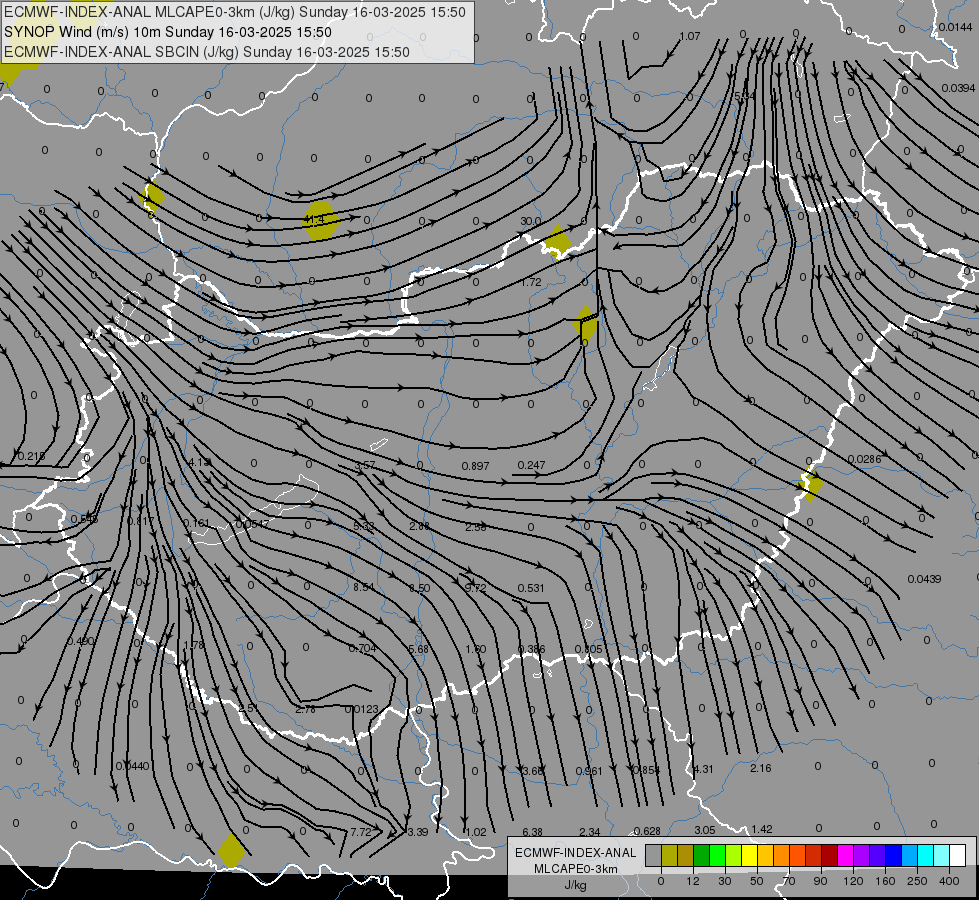Image resolution: width=979 pixels, height=900 pixels.
Task: Click the map value 5.68
Action: pos(418,649)
